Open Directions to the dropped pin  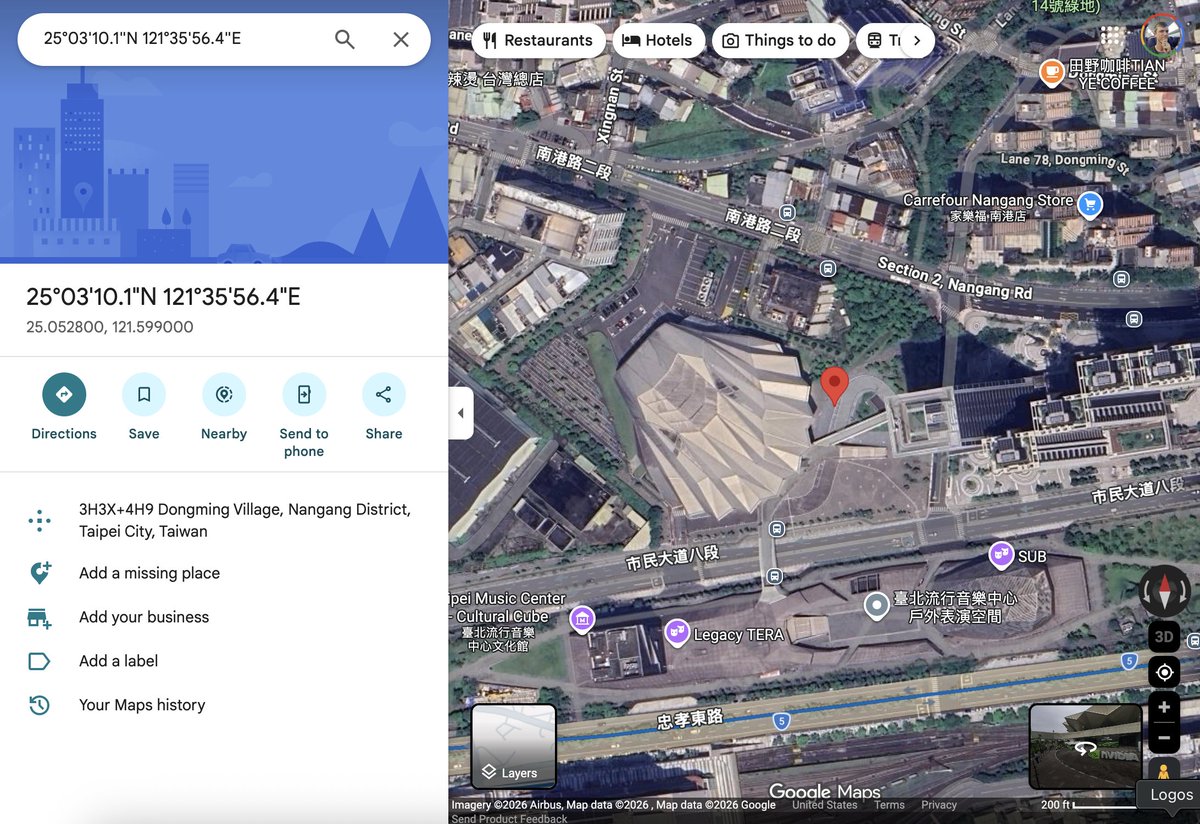(x=64, y=408)
